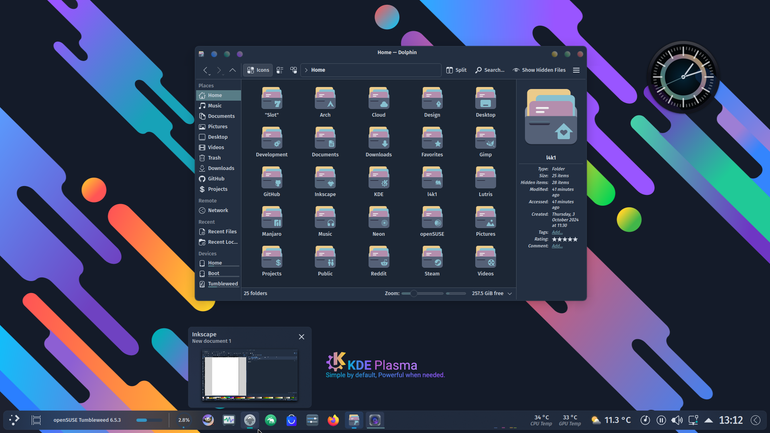Open the Neon folder

[379, 221]
